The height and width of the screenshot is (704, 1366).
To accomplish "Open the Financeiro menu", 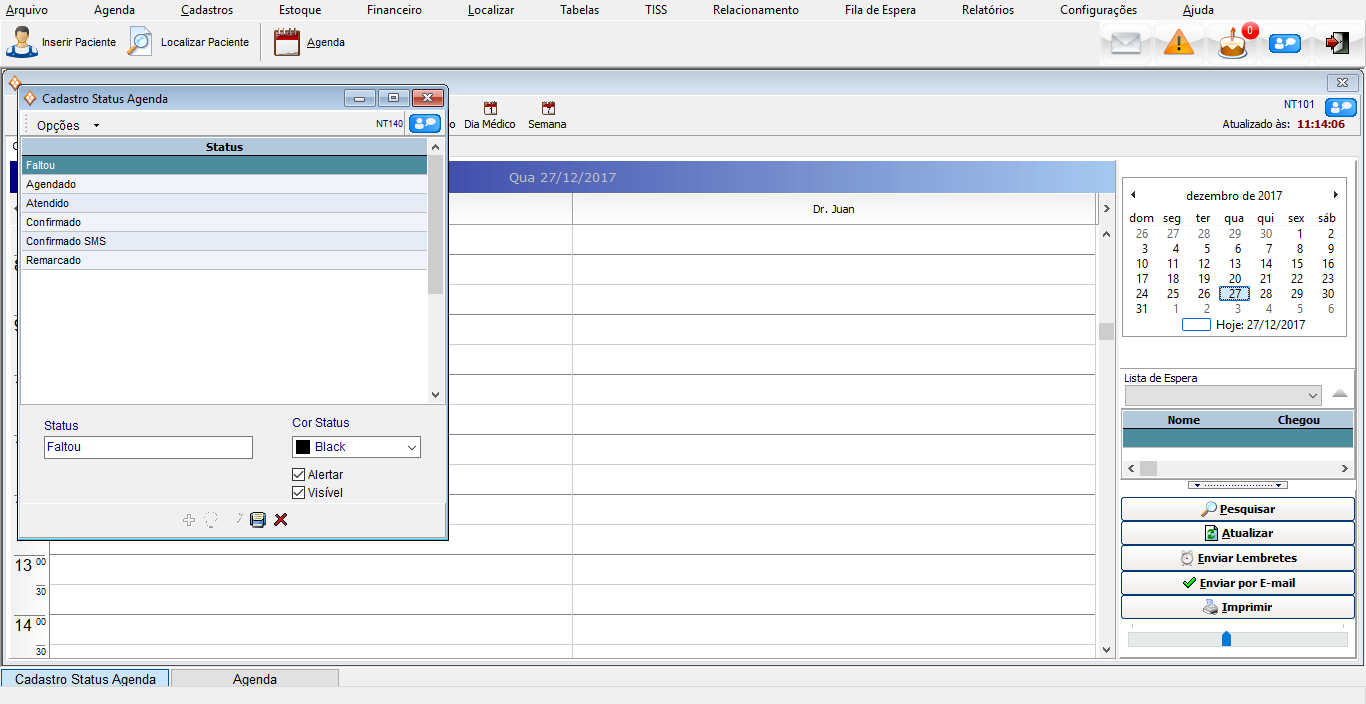I will click(394, 10).
